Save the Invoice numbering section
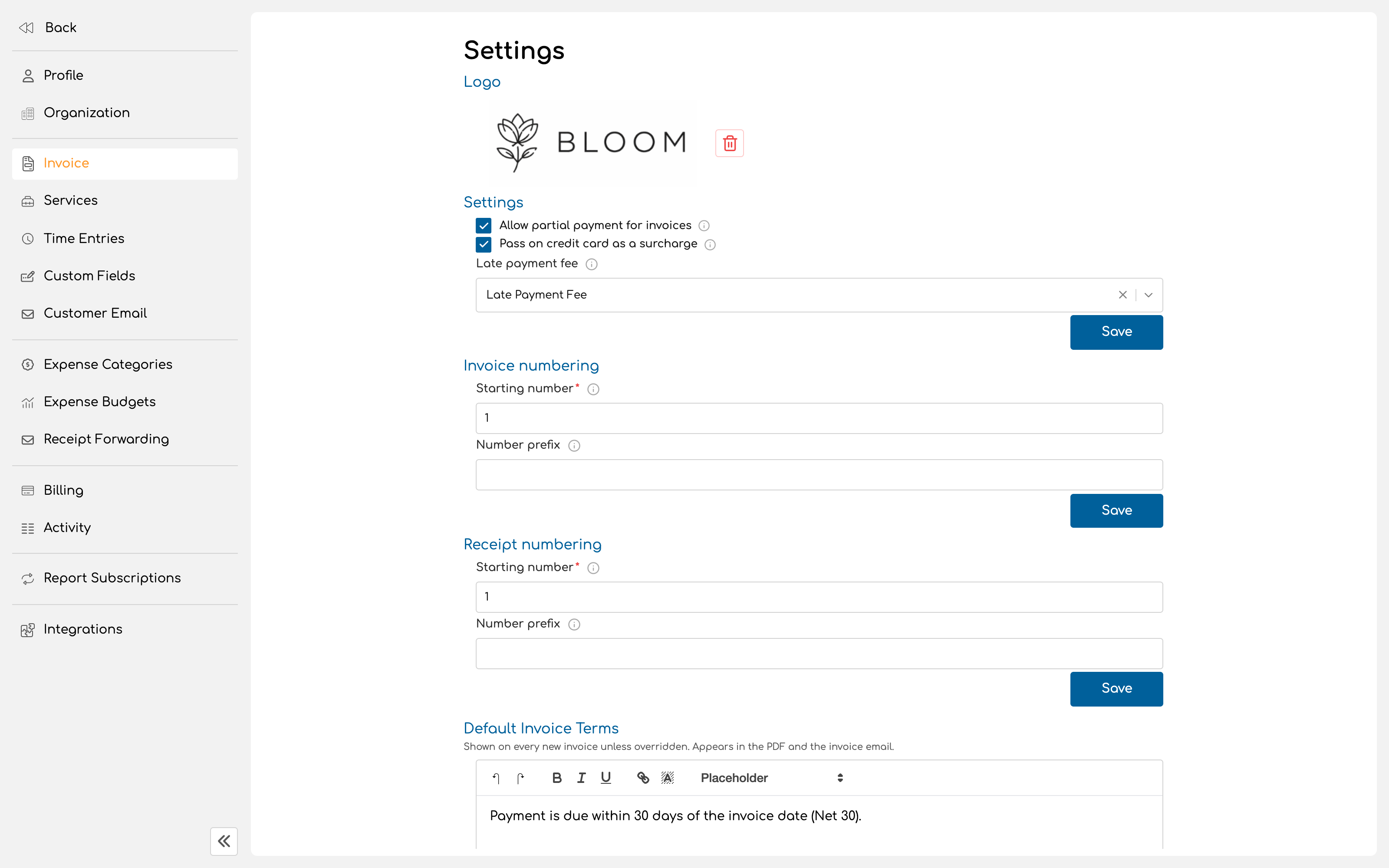Image resolution: width=1389 pixels, height=868 pixels. [x=1116, y=510]
